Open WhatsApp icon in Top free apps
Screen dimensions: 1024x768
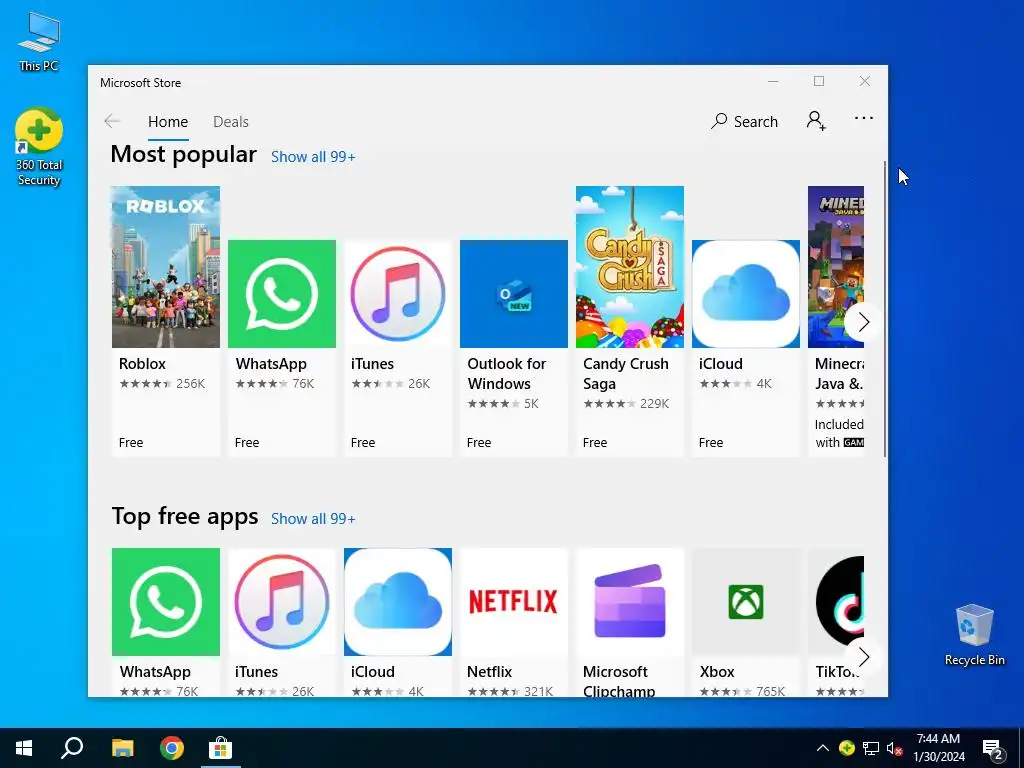(166, 601)
